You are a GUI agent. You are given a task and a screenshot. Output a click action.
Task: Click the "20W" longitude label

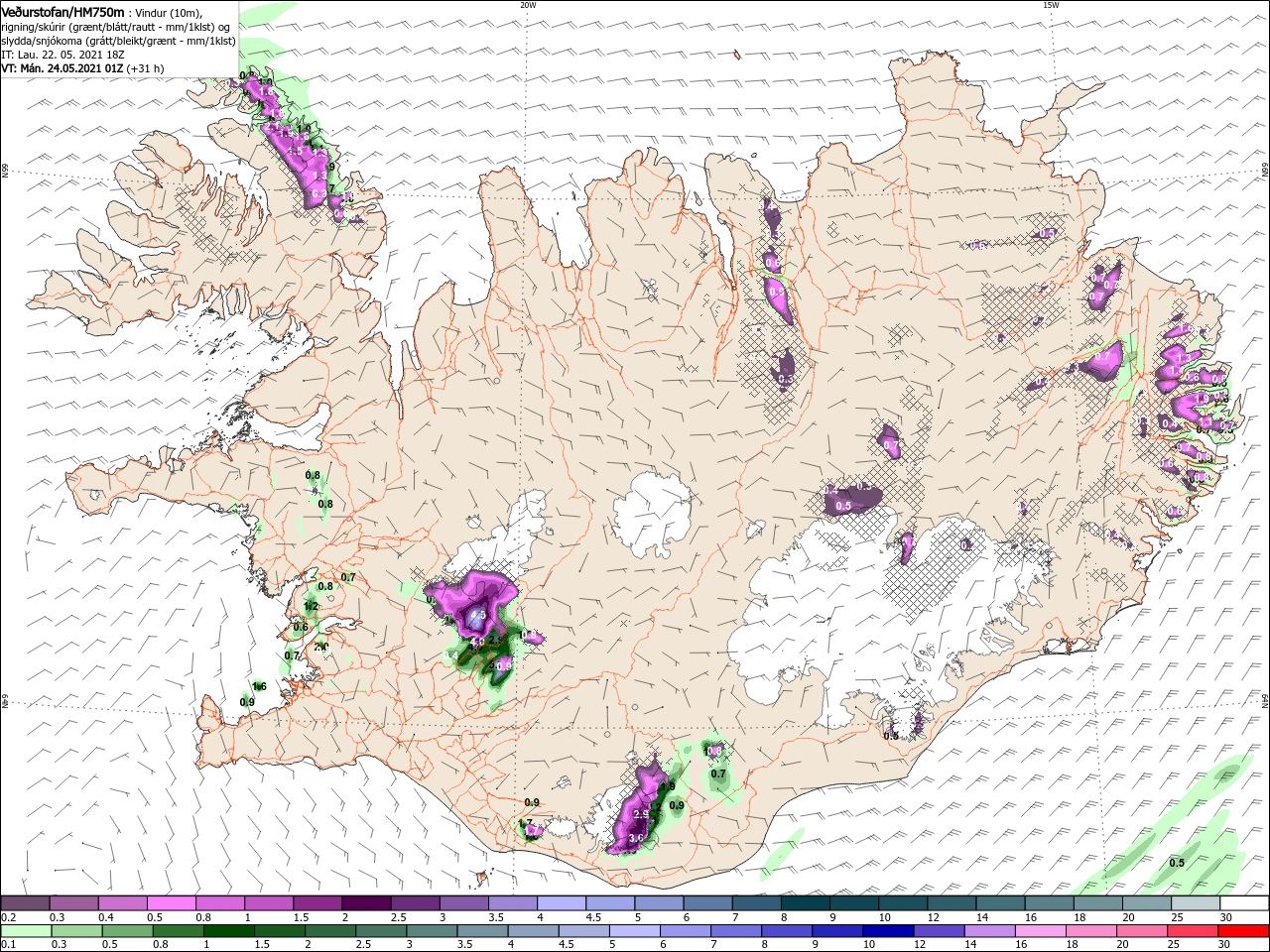[528, 5]
